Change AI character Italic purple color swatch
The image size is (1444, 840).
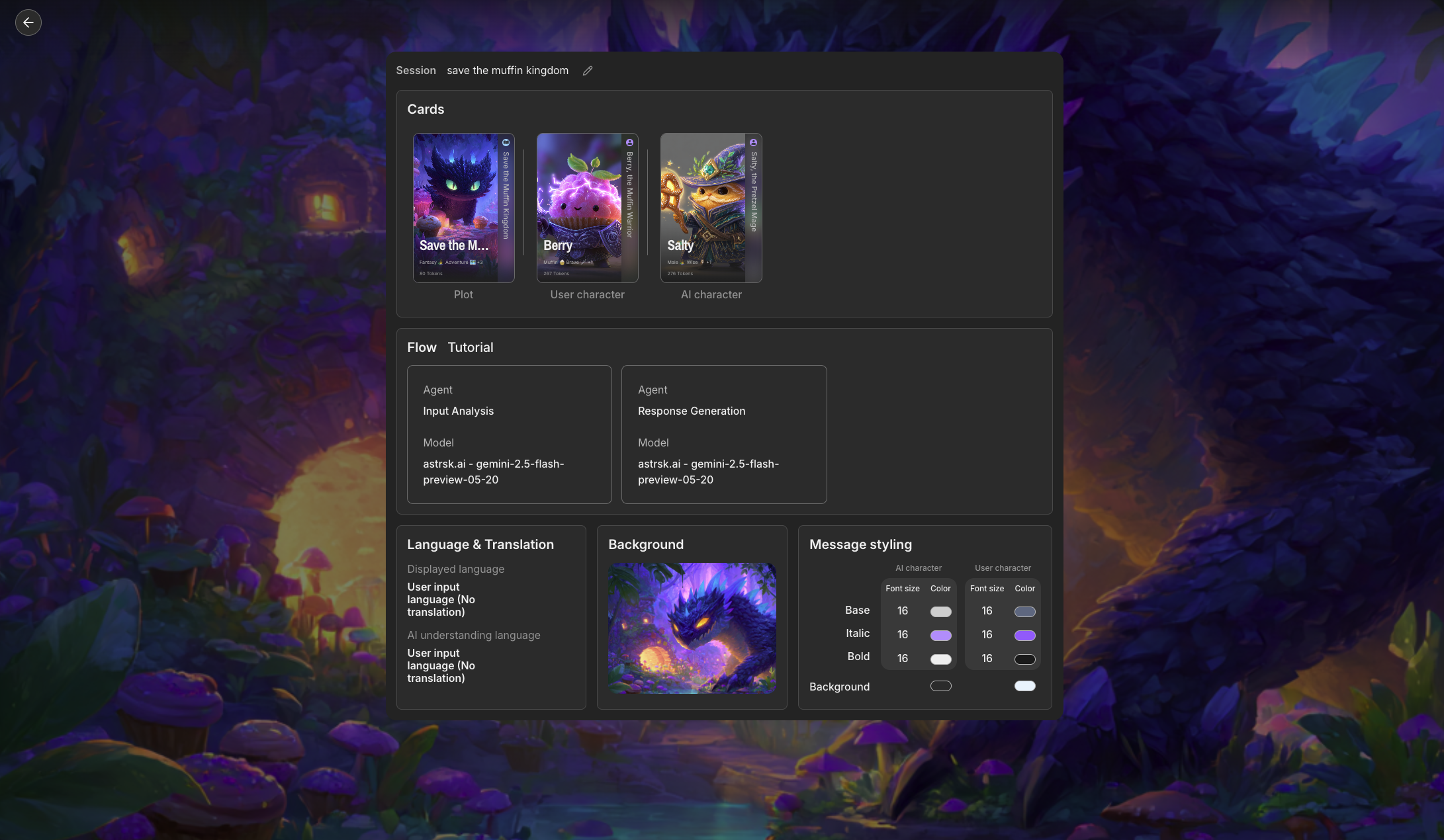(940, 635)
